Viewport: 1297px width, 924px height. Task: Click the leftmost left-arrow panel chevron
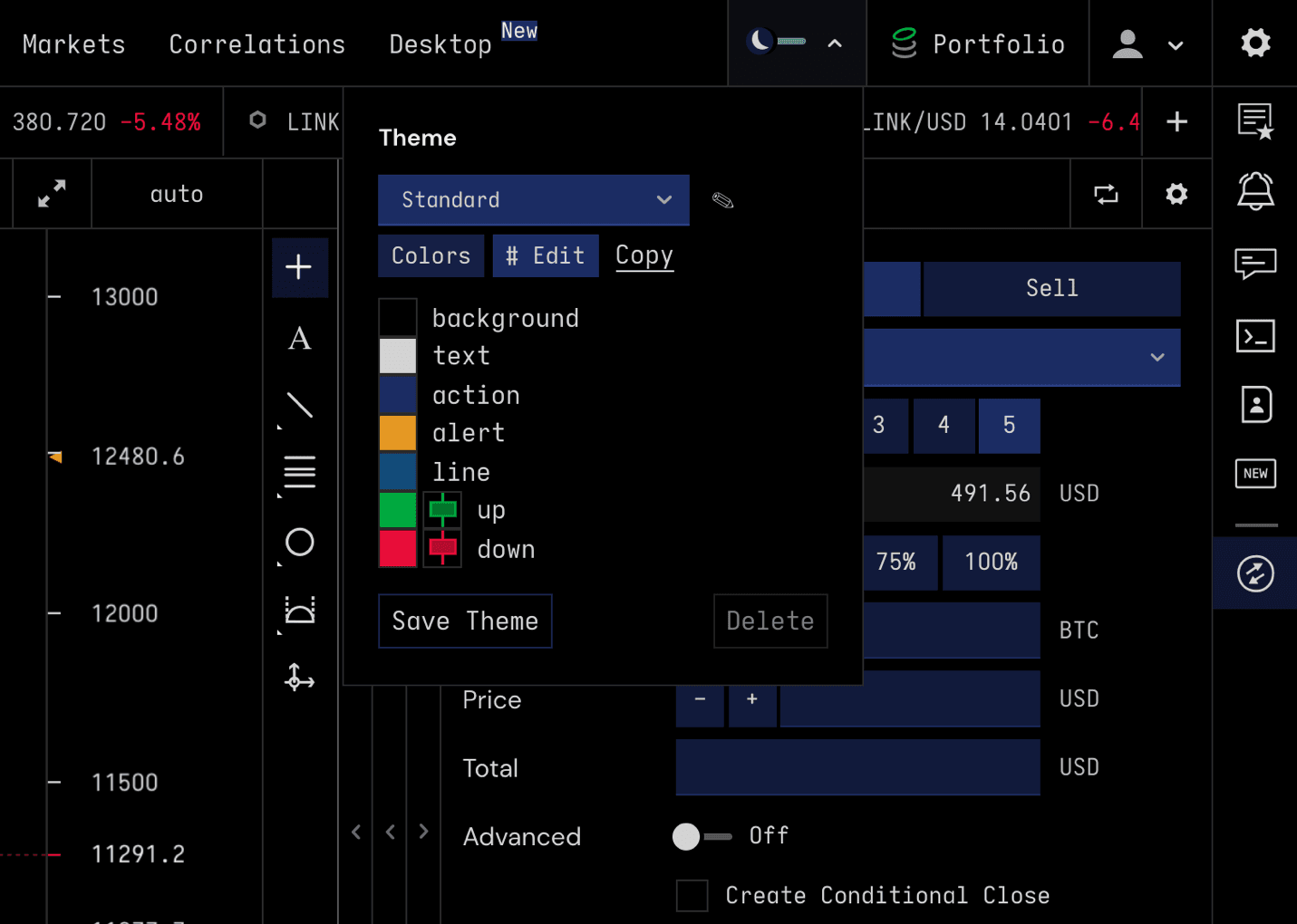[356, 832]
